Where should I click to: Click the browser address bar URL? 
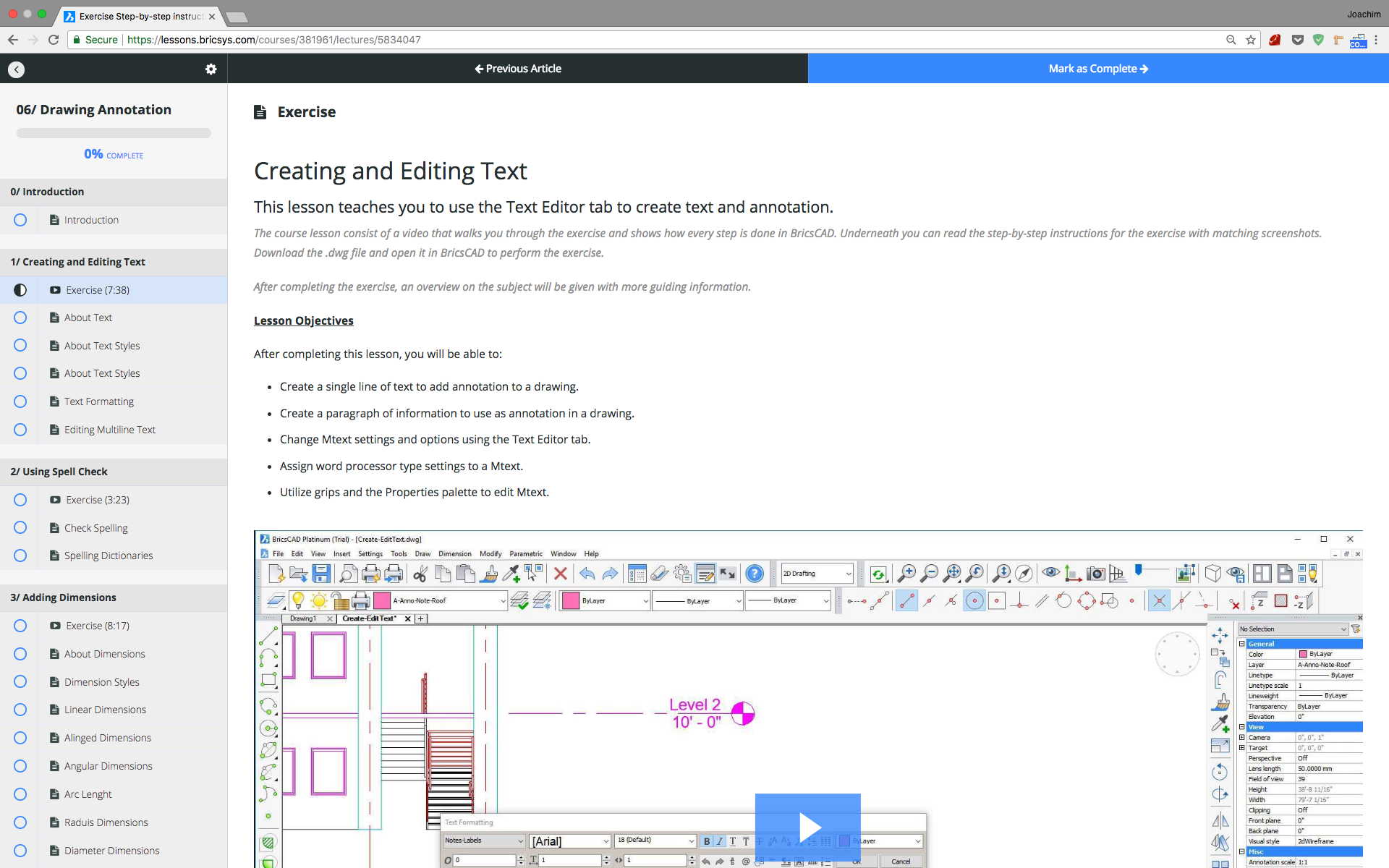point(273,40)
